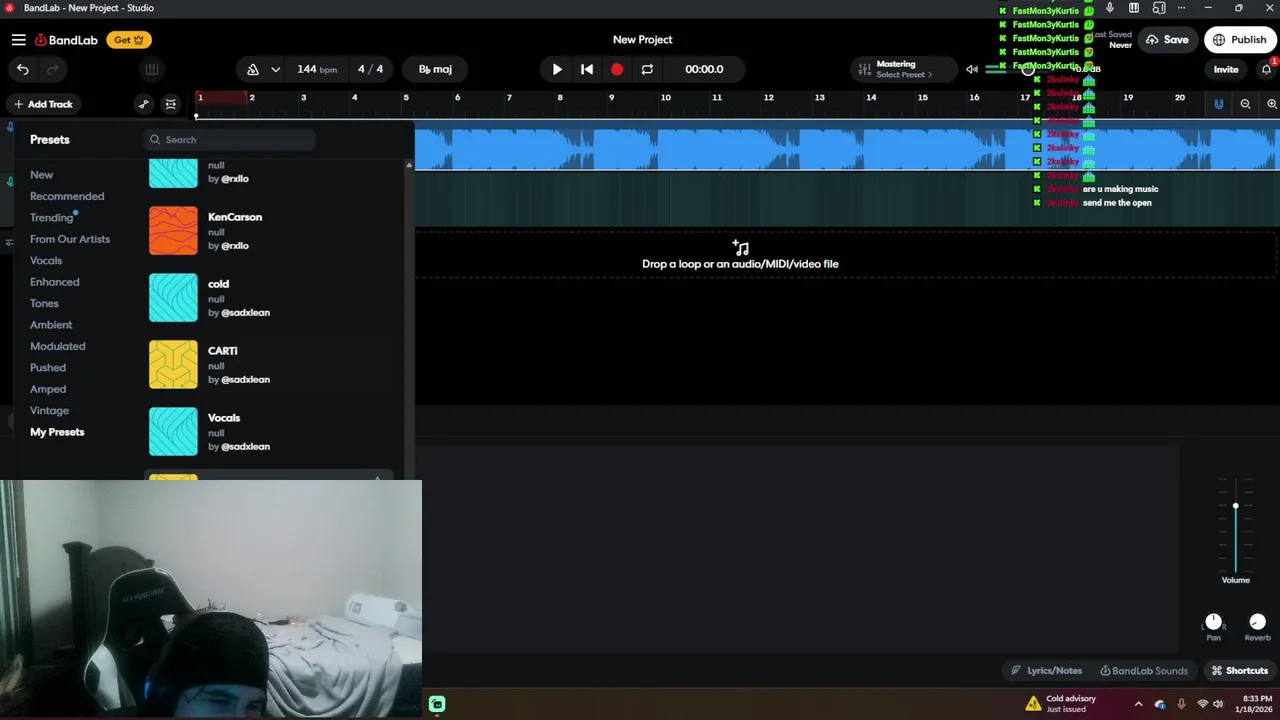The width and height of the screenshot is (1280, 720).
Task: Open the notifications bell
Action: (1266, 69)
